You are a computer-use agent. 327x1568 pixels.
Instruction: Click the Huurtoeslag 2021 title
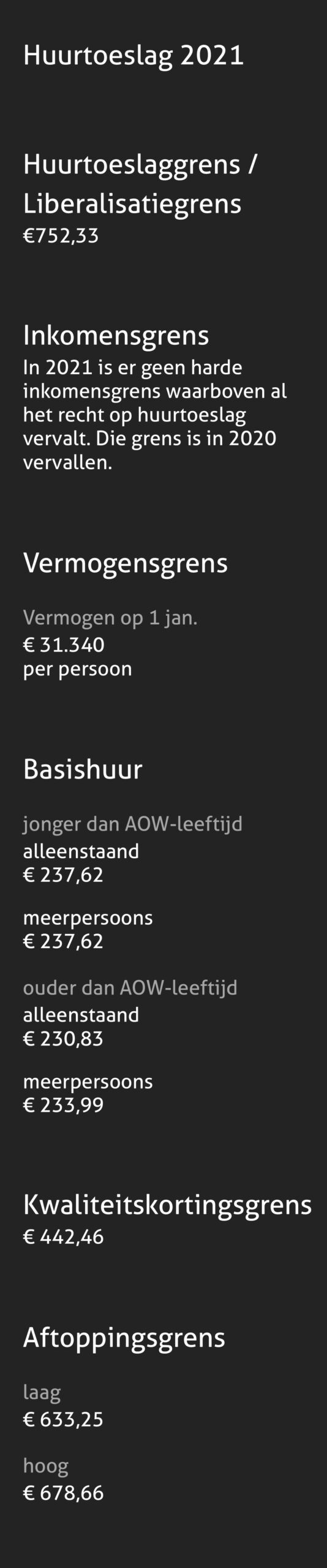pyautogui.click(x=133, y=56)
